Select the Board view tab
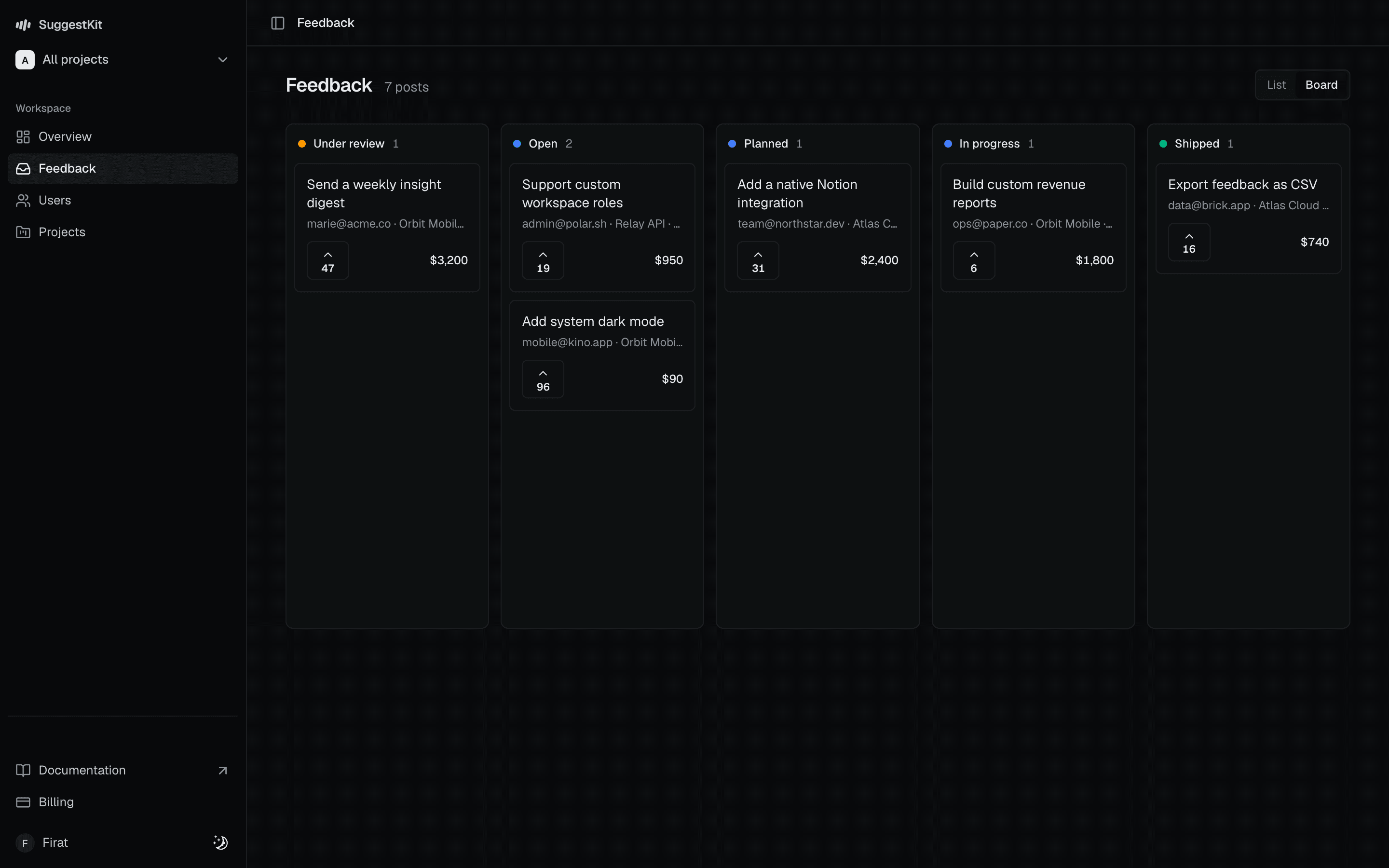The width and height of the screenshot is (1389, 868). point(1321,85)
